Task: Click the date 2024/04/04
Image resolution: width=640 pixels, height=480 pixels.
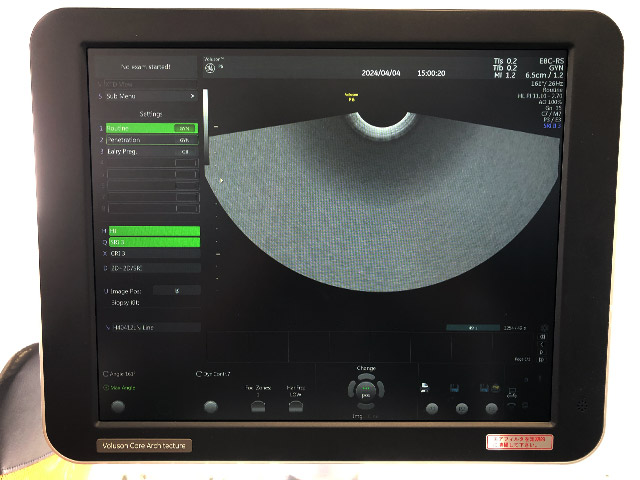Action: 381,73
